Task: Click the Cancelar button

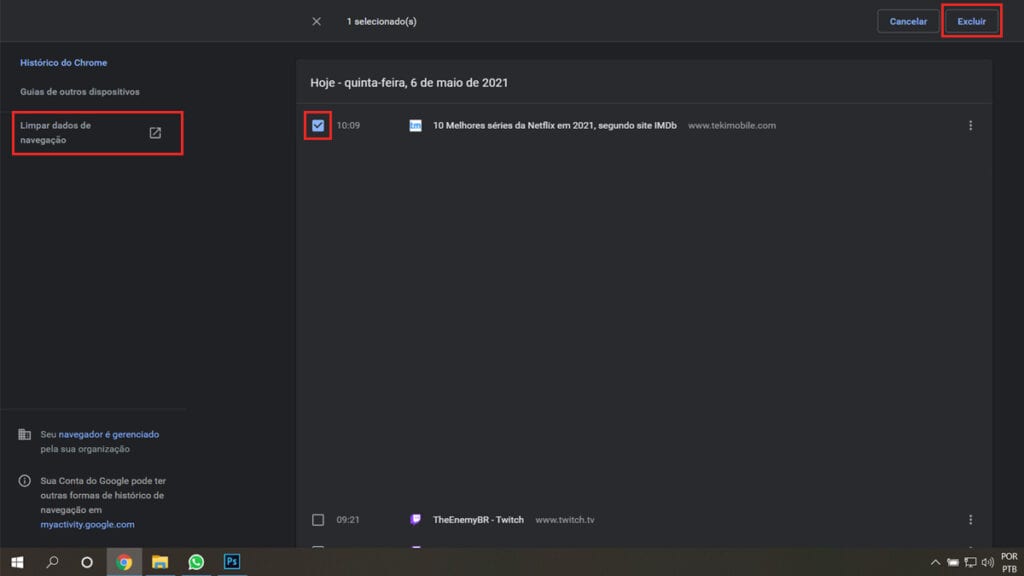Action: pos(908,22)
